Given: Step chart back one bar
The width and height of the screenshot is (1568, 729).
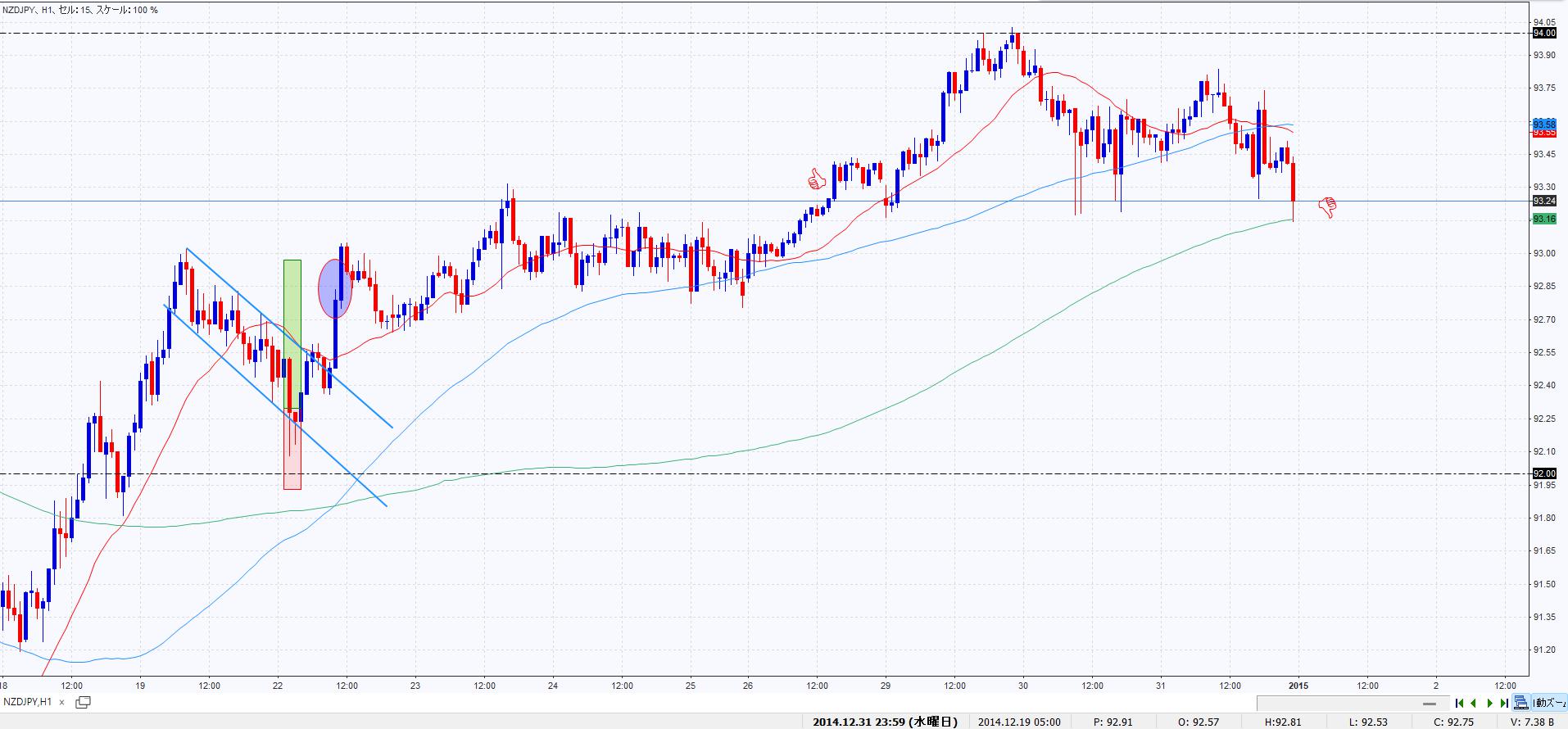Looking at the screenshot, I should [1474, 703].
